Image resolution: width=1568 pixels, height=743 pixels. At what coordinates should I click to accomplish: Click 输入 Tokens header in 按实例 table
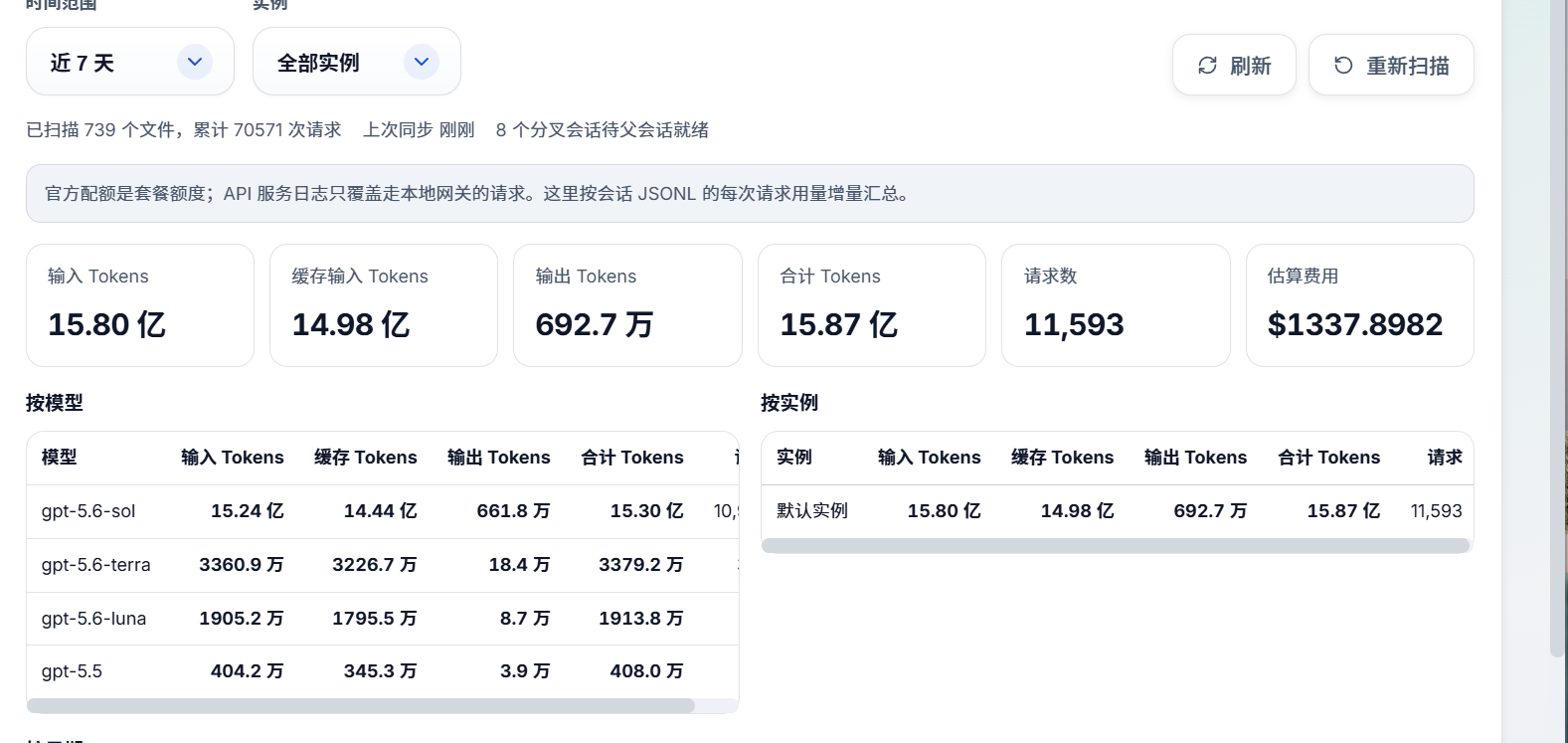pyautogui.click(x=930, y=458)
